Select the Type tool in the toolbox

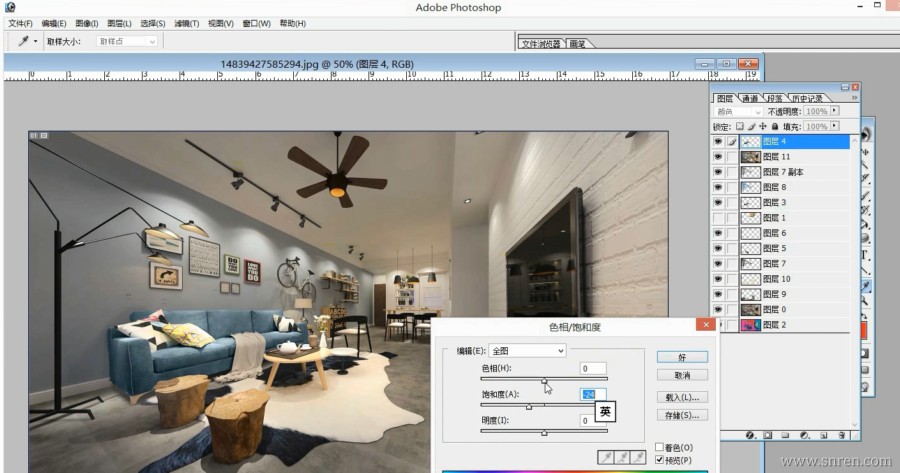(865, 255)
